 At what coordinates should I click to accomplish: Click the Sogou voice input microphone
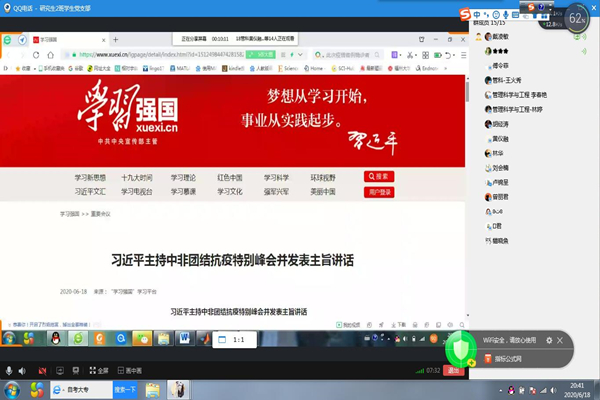click(506, 15)
